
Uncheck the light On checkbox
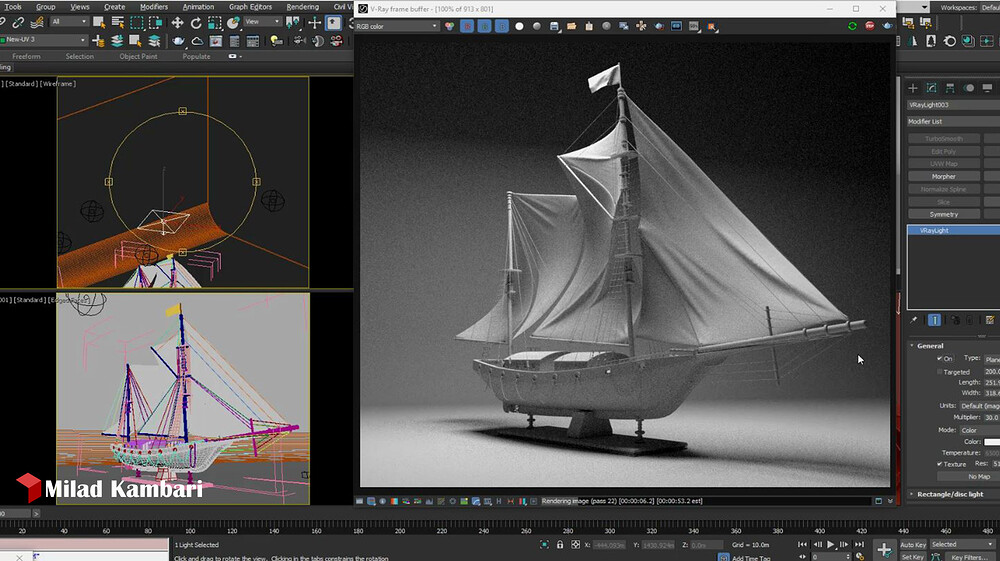[939, 358]
